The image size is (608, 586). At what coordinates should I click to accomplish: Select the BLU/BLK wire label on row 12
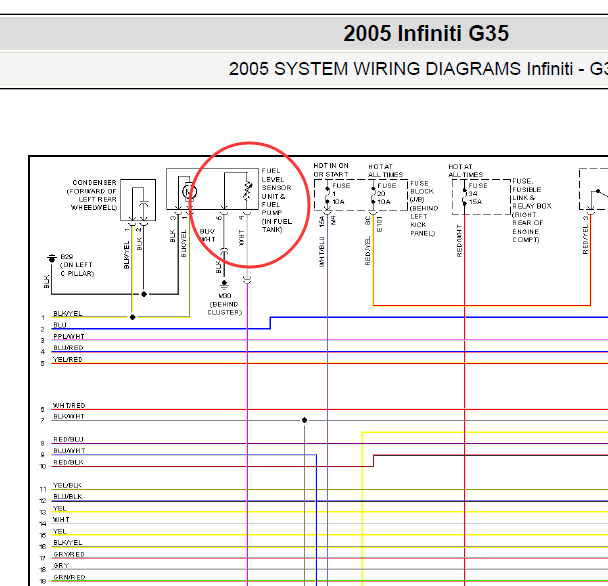tap(67, 496)
